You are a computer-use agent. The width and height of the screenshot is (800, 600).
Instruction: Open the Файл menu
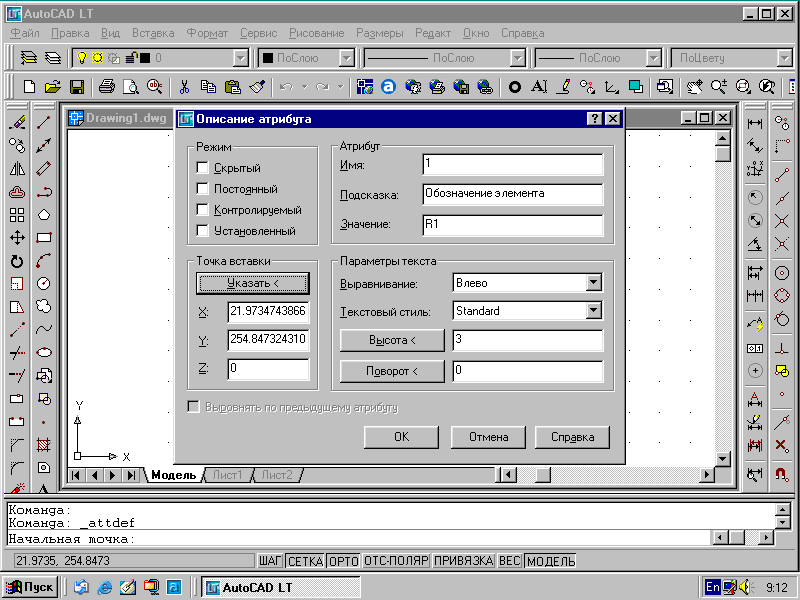pos(25,33)
